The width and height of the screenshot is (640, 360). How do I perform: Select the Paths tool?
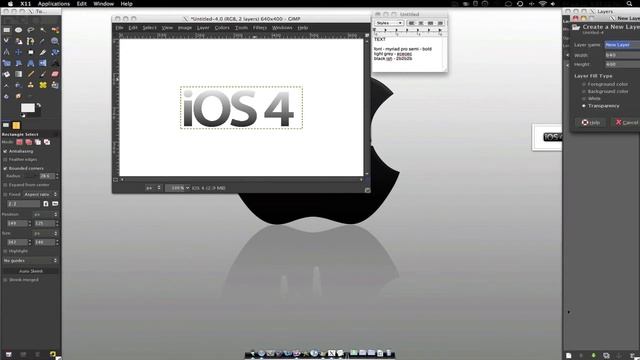click(x=31, y=41)
